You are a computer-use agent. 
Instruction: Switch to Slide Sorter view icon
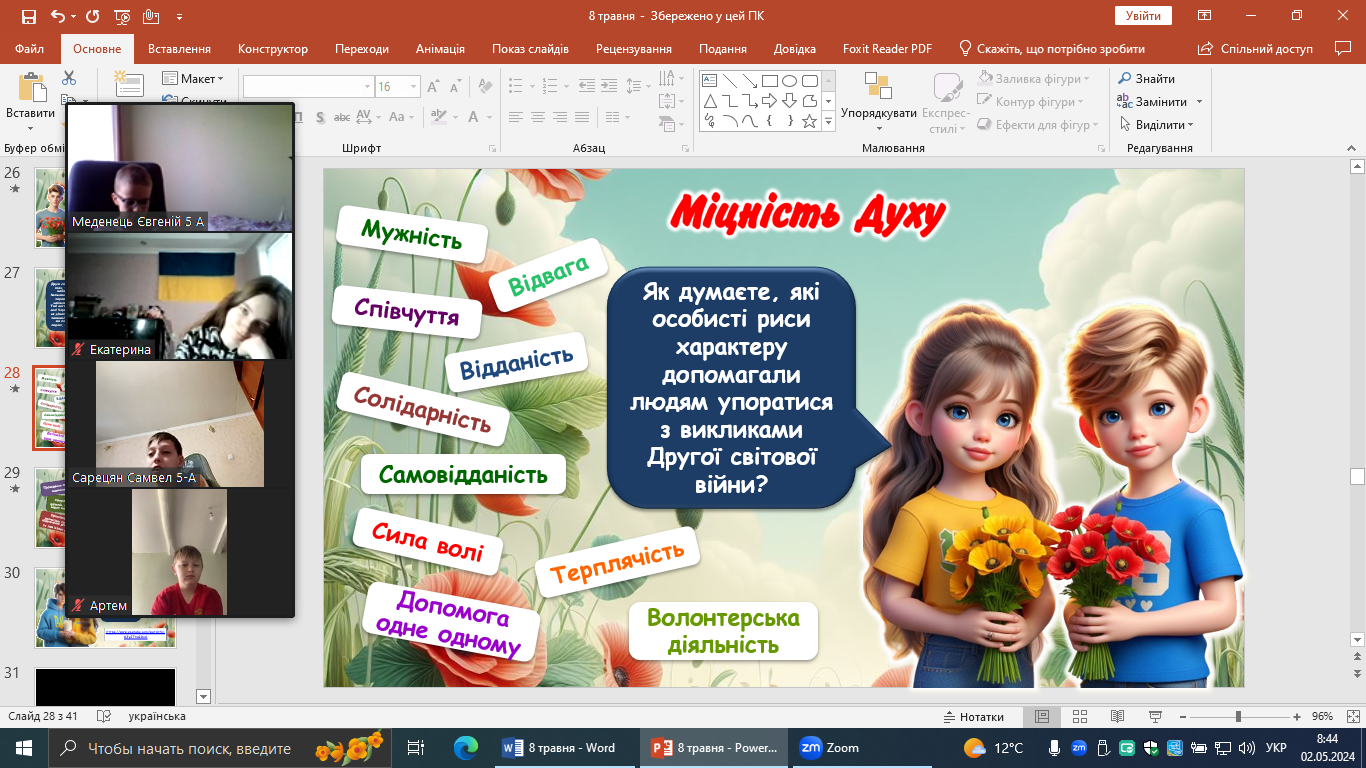pyautogui.click(x=1079, y=717)
